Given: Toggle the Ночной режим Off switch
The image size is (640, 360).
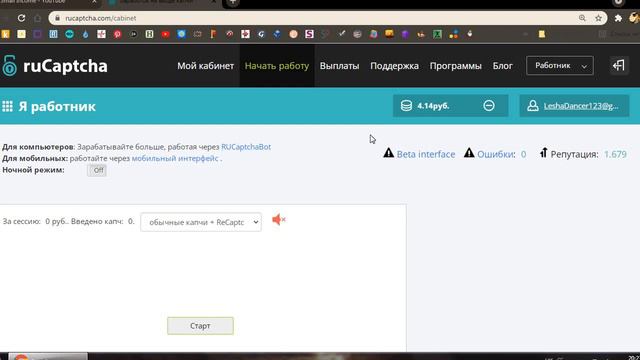Looking at the screenshot, I should pyautogui.click(x=97, y=170).
